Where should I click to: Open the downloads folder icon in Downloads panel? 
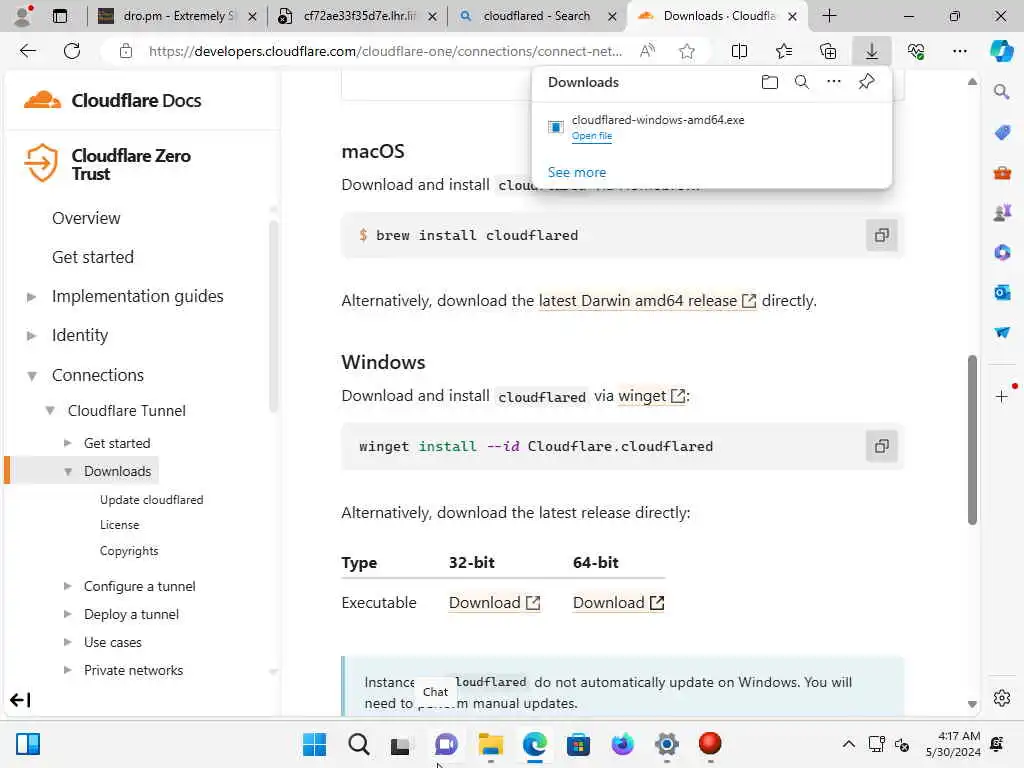point(769,82)
